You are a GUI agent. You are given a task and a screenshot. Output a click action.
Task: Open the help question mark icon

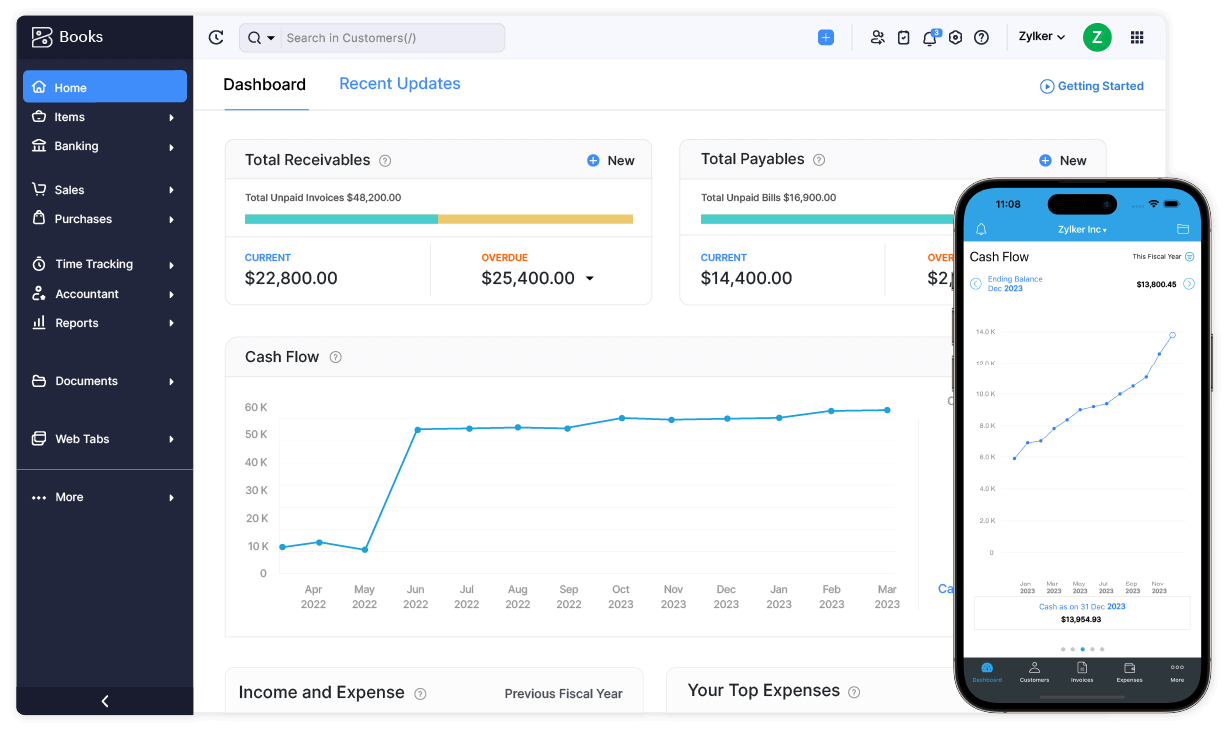(981, 37)
